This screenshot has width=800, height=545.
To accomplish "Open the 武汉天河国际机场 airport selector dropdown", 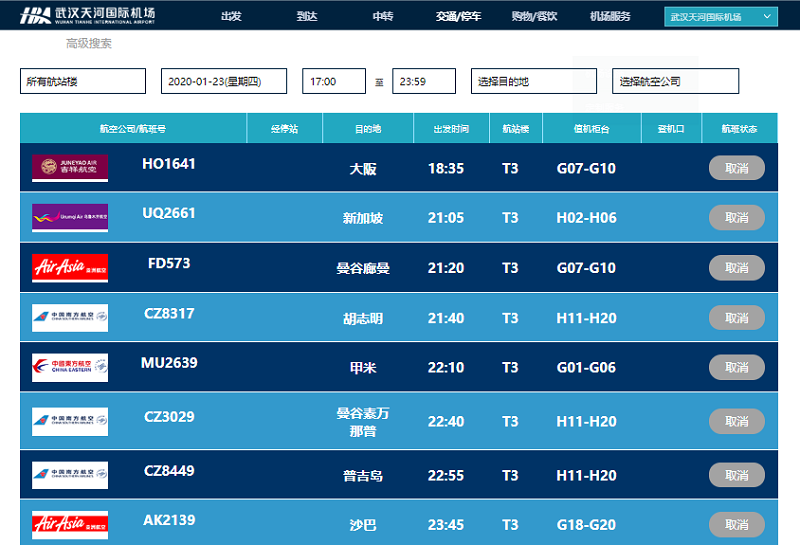I will tap(720, 17).
